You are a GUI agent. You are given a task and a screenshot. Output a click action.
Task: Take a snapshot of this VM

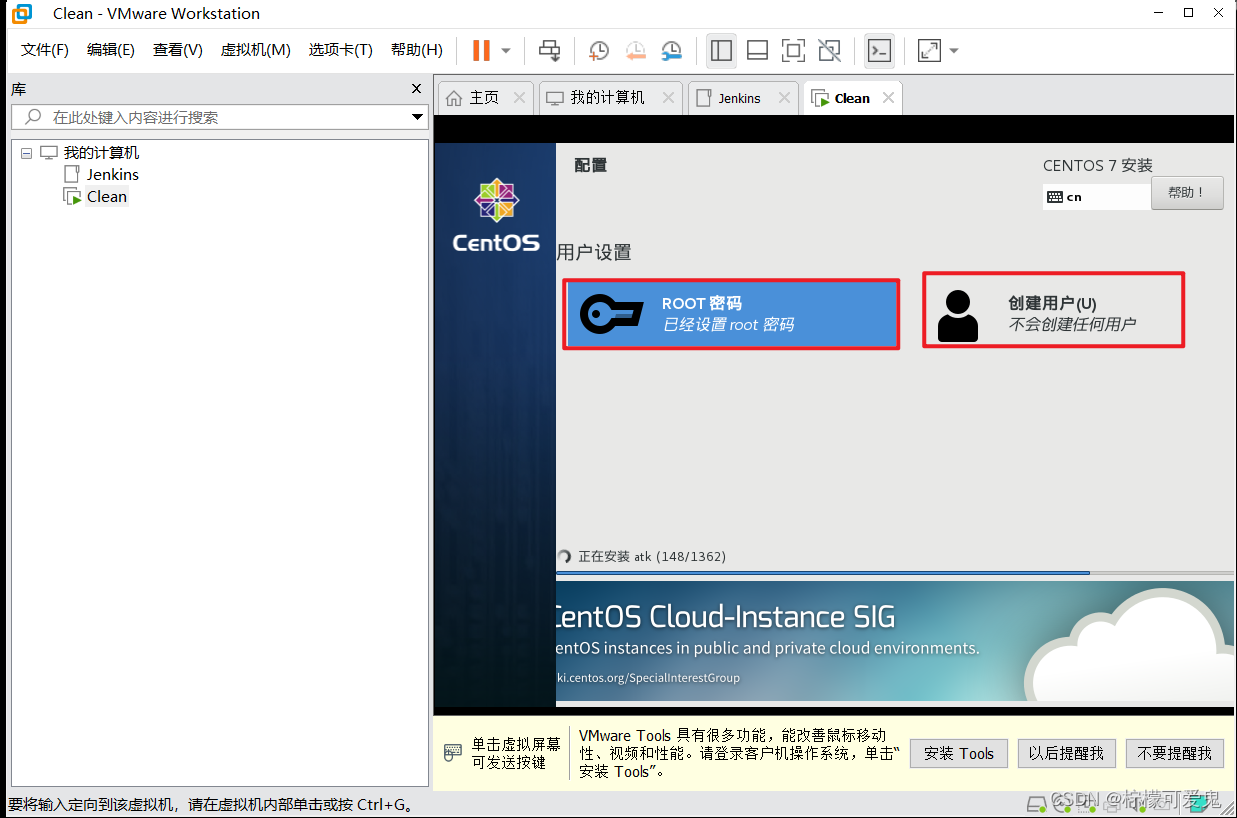point(598,50)
